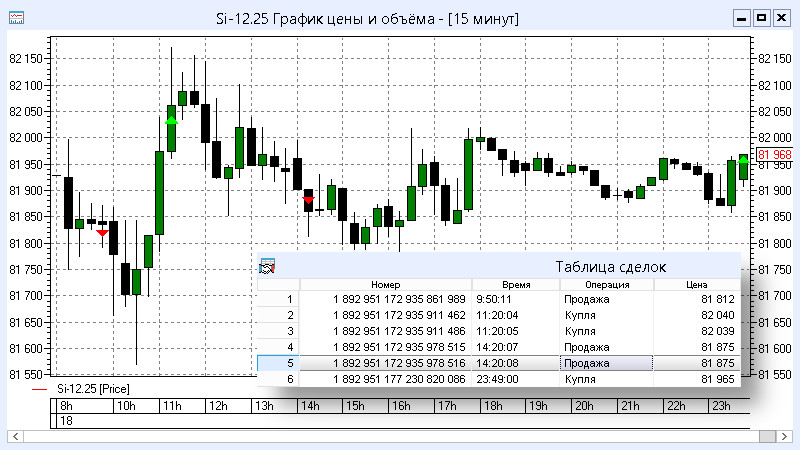Click the red sell marker near 9h
This screenshot has width=800, height=450.
click(x=102, y=231)
